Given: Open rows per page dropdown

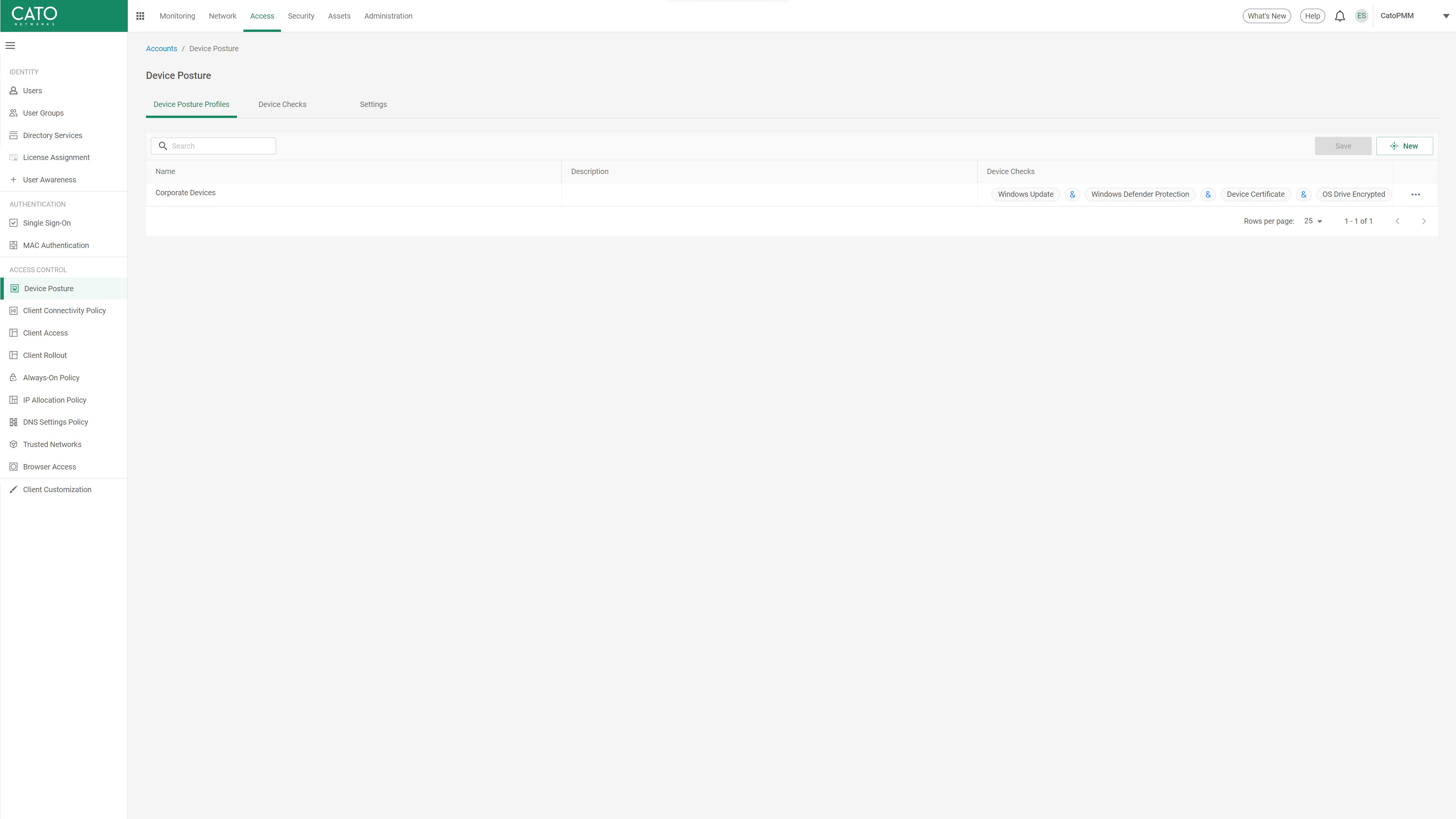Looking at the screenshot, I should pyautogui.click(x=1313, y=221).
